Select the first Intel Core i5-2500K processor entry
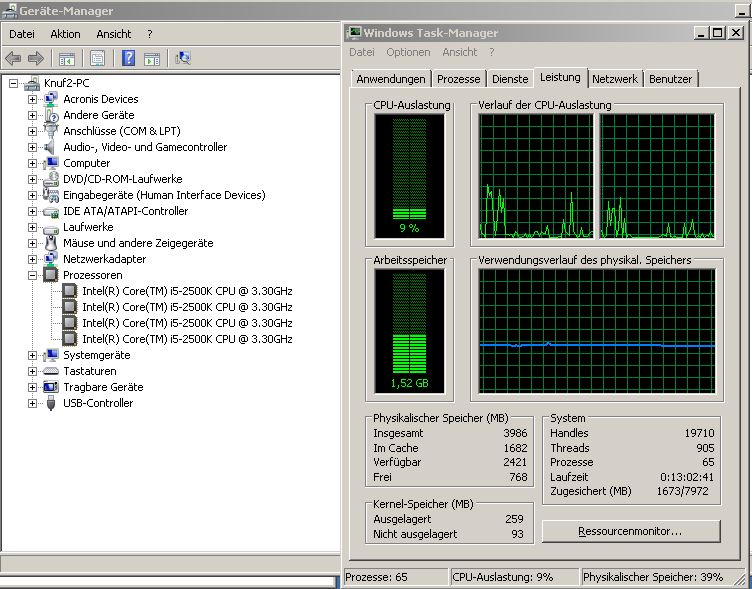Viewport: 752px width, 589px height. click(x=187, y=291)
